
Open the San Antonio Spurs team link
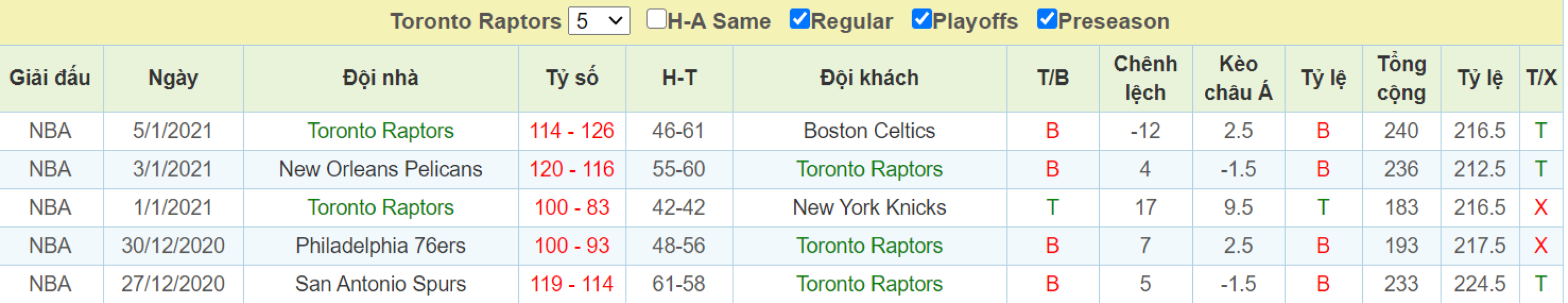[x=380, y=284]
